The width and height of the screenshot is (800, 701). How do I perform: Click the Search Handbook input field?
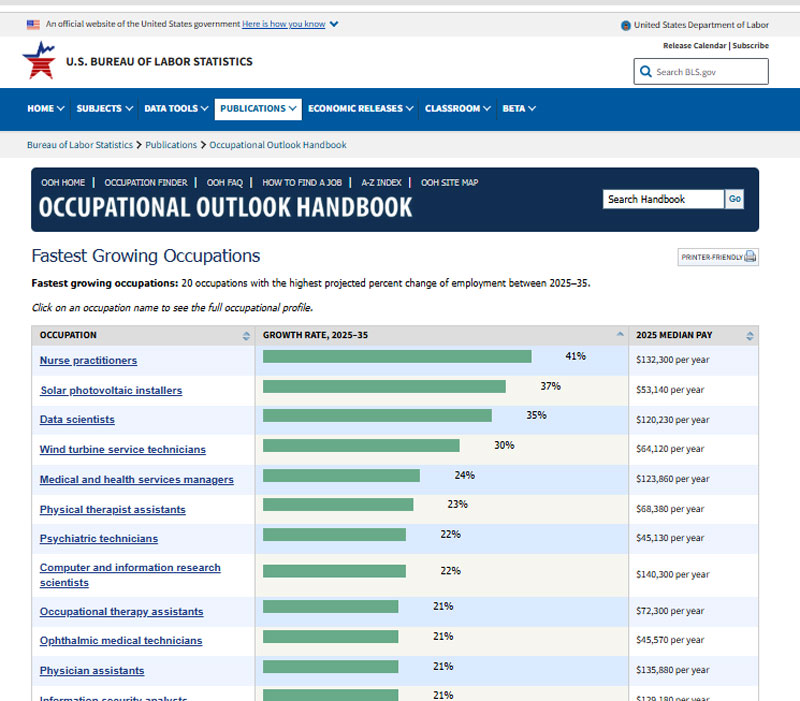pyautogui.click(x=663, y=199)
